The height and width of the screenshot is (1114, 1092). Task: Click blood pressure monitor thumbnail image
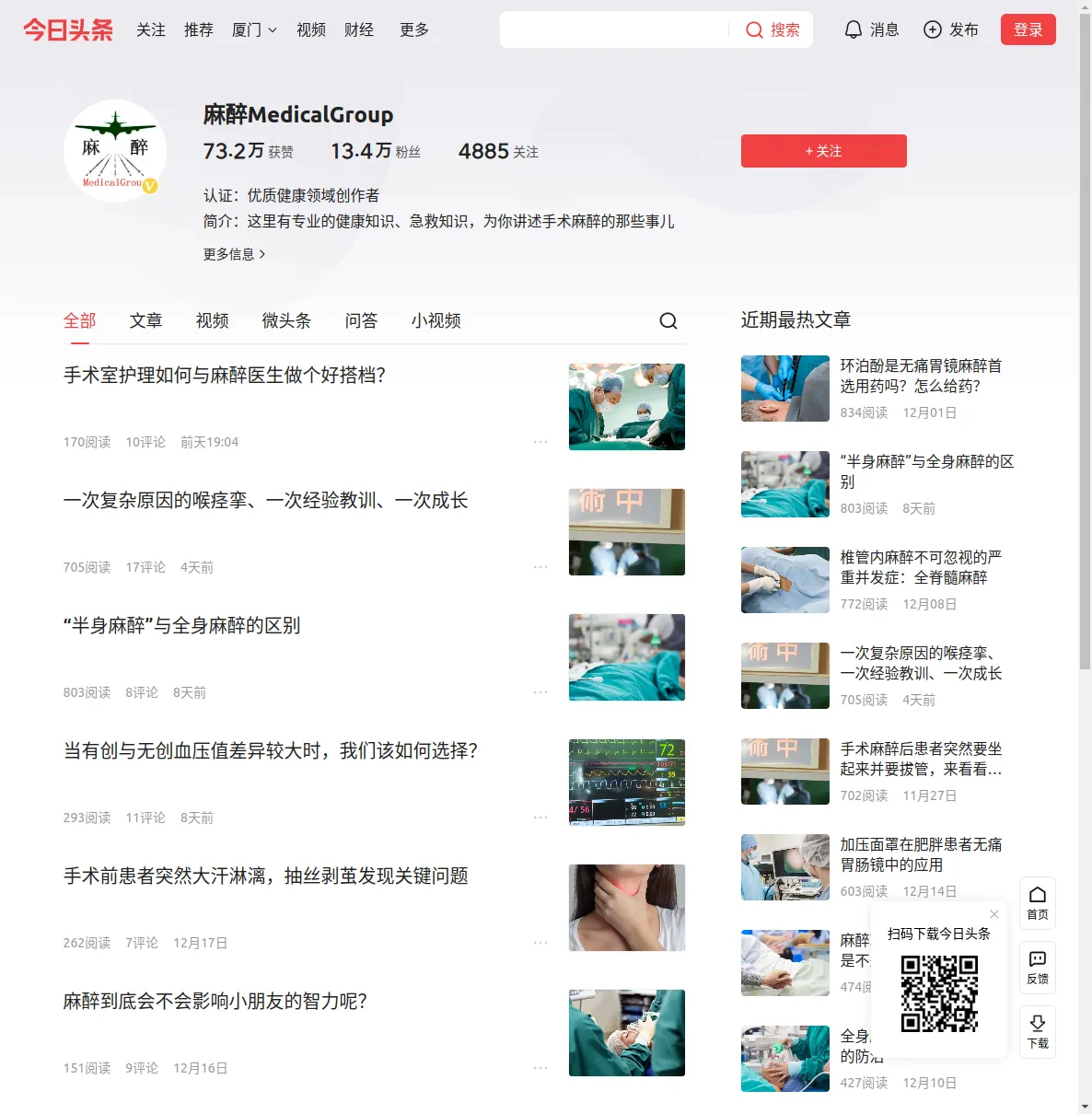click(627, 783)
